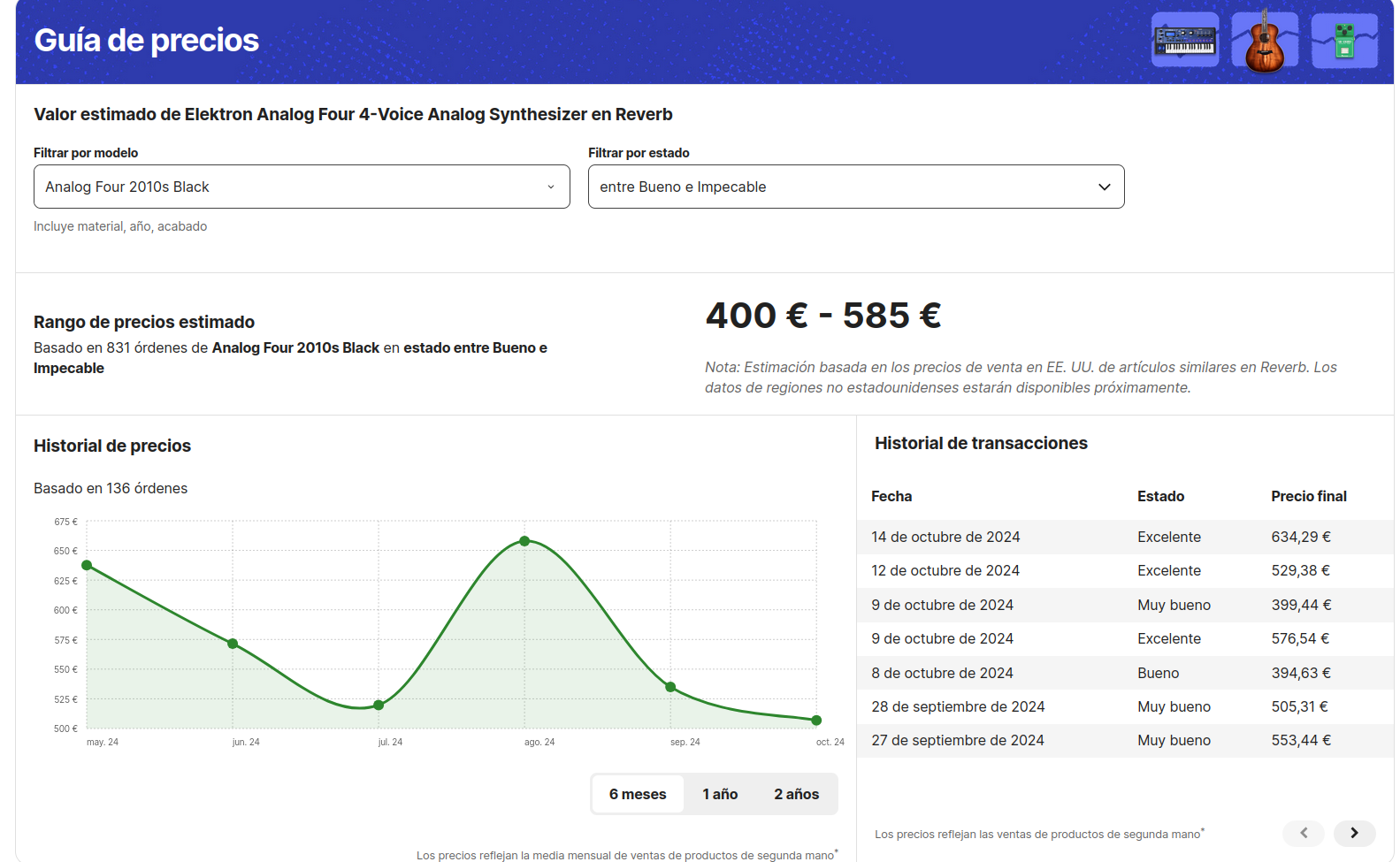This screenshot has width=1400, height=862.
Task: Click the acoustic guitar icon in header
Action: [x=1265, y=41]
